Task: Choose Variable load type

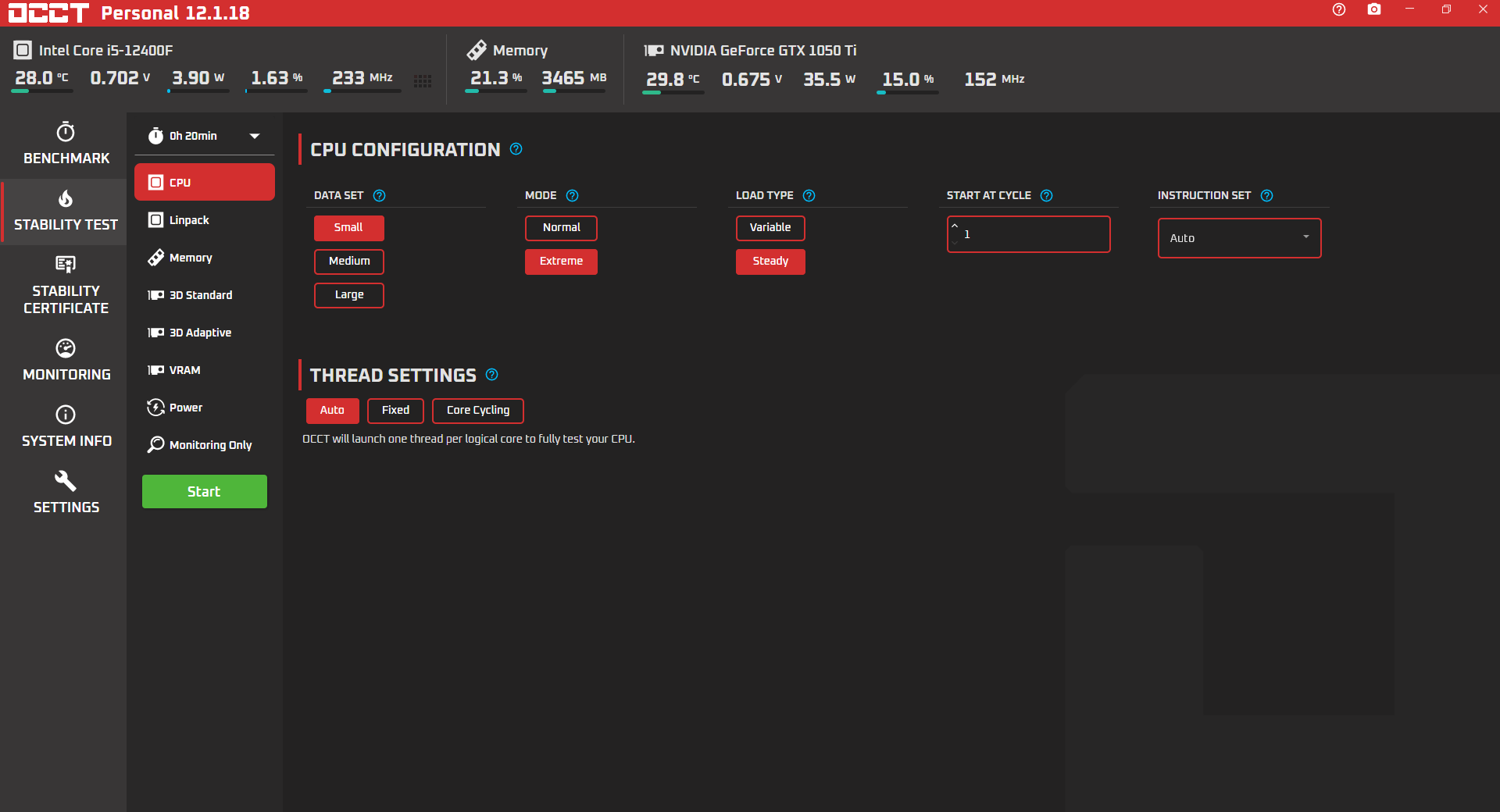Action: click(x=770, y=228)
